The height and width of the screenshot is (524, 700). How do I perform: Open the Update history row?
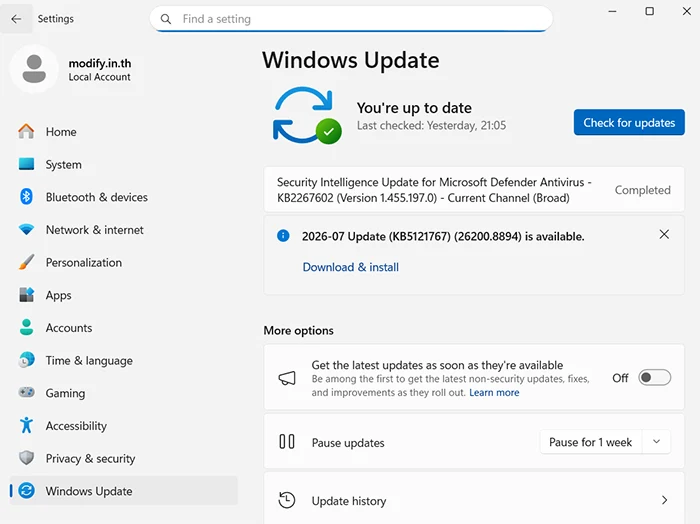click(x=474, y=498)
